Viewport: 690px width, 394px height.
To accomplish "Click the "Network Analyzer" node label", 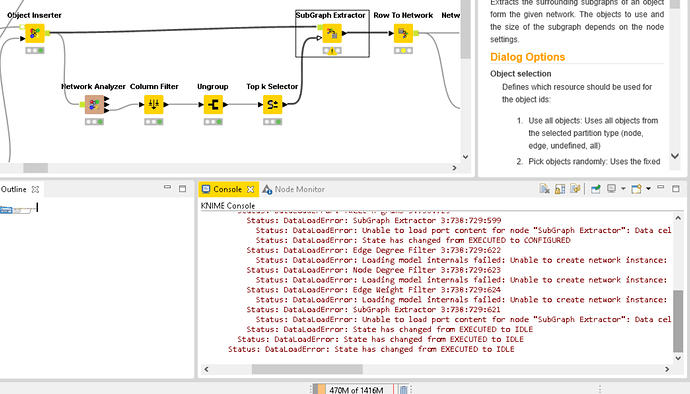I will [93, 87].
